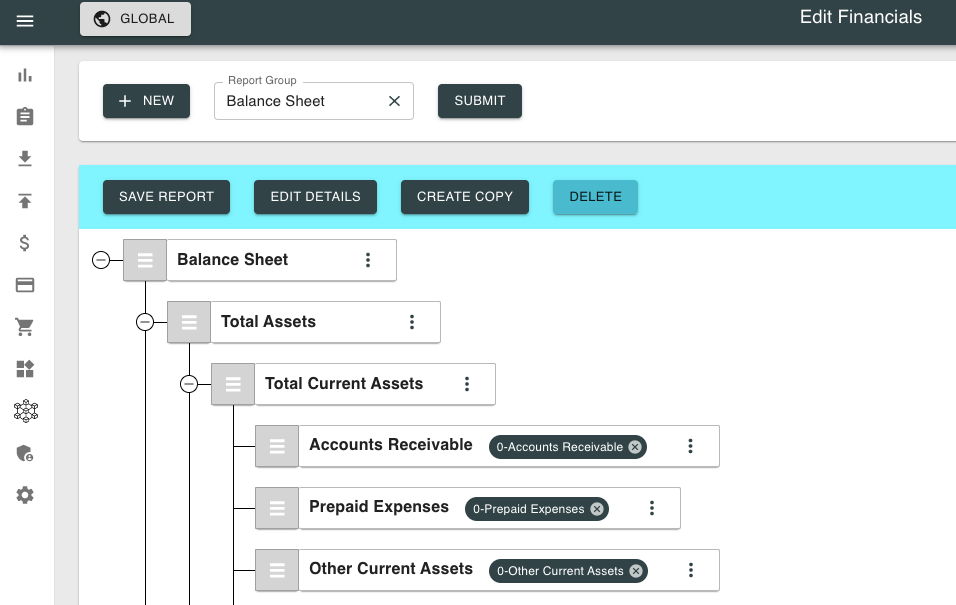Screen dimensions: 956x605
Task: Switch to the GLOBAL scope selector
Action: [x=135, y=18]
